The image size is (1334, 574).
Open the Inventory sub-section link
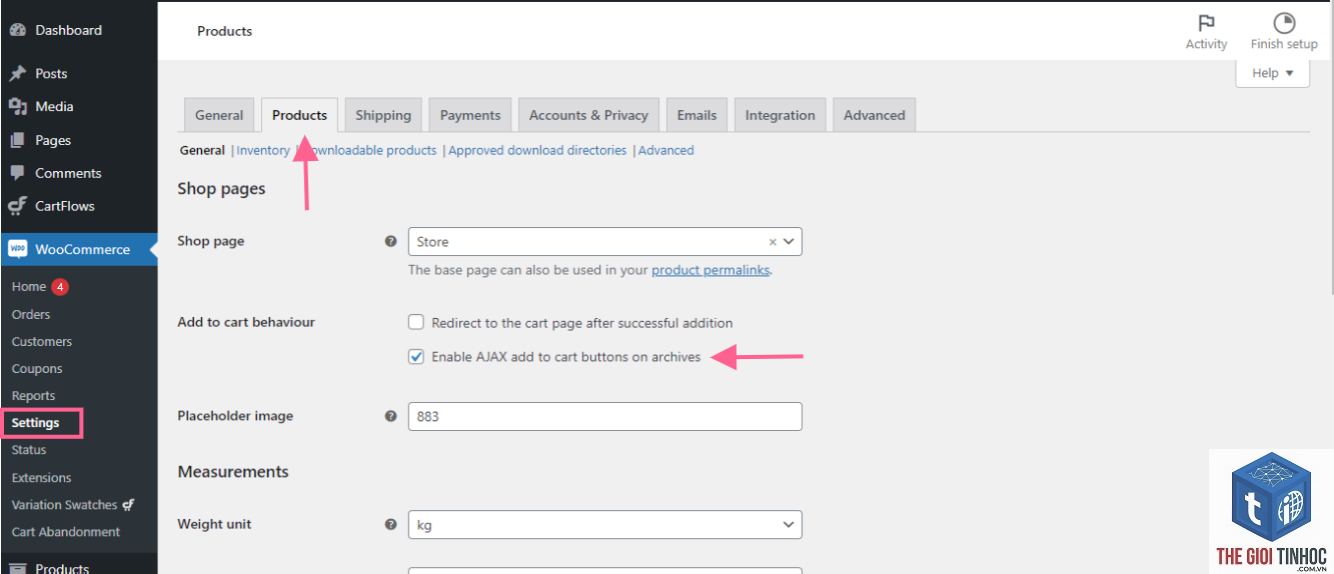[263, 150]
